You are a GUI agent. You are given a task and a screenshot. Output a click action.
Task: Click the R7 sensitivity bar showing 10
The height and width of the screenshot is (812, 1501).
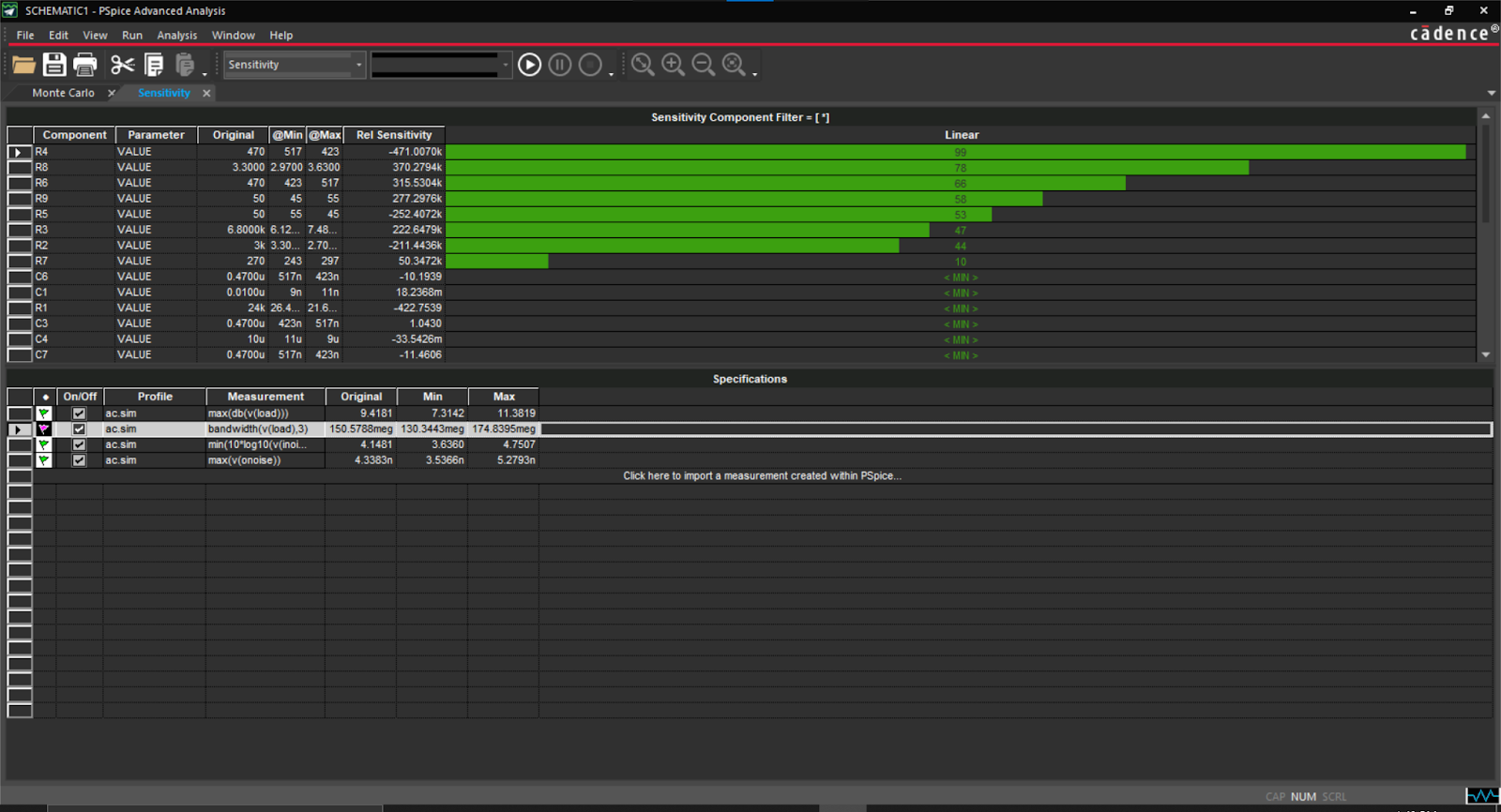click(x=497, y=262)
